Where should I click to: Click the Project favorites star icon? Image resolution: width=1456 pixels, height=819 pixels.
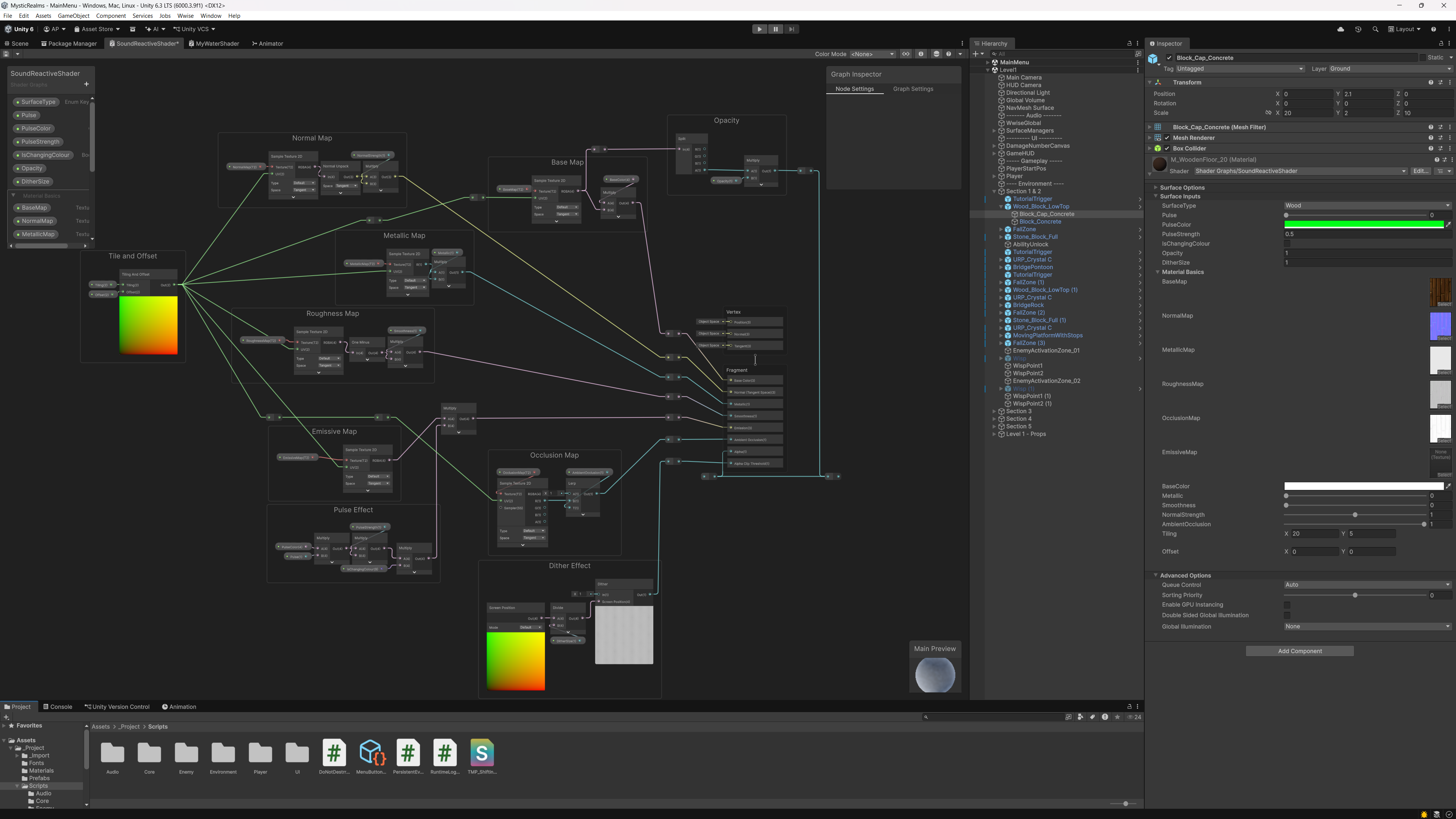click(1117, 717)
